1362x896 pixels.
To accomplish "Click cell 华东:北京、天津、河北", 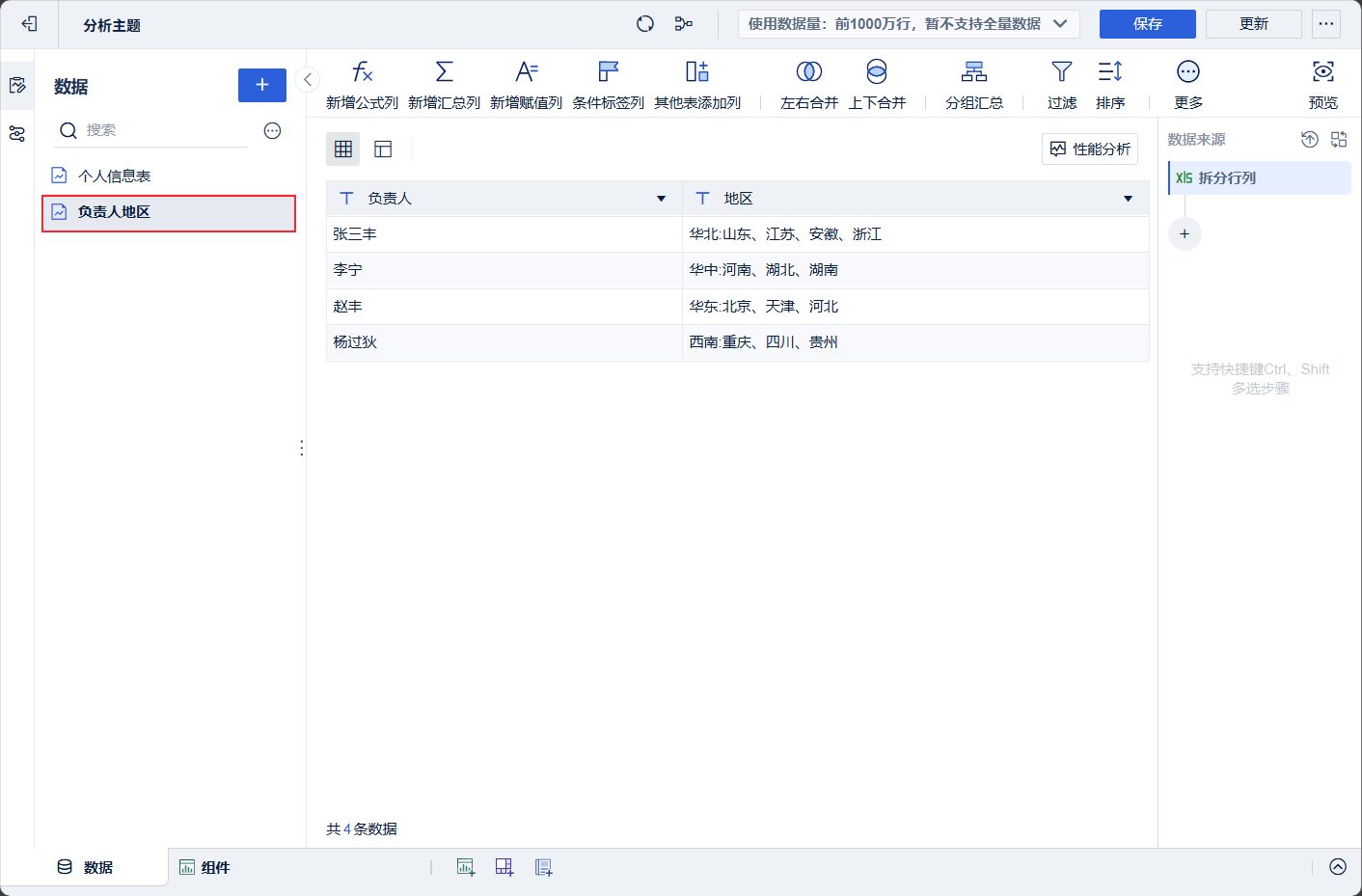I will (x=915, y=307).
